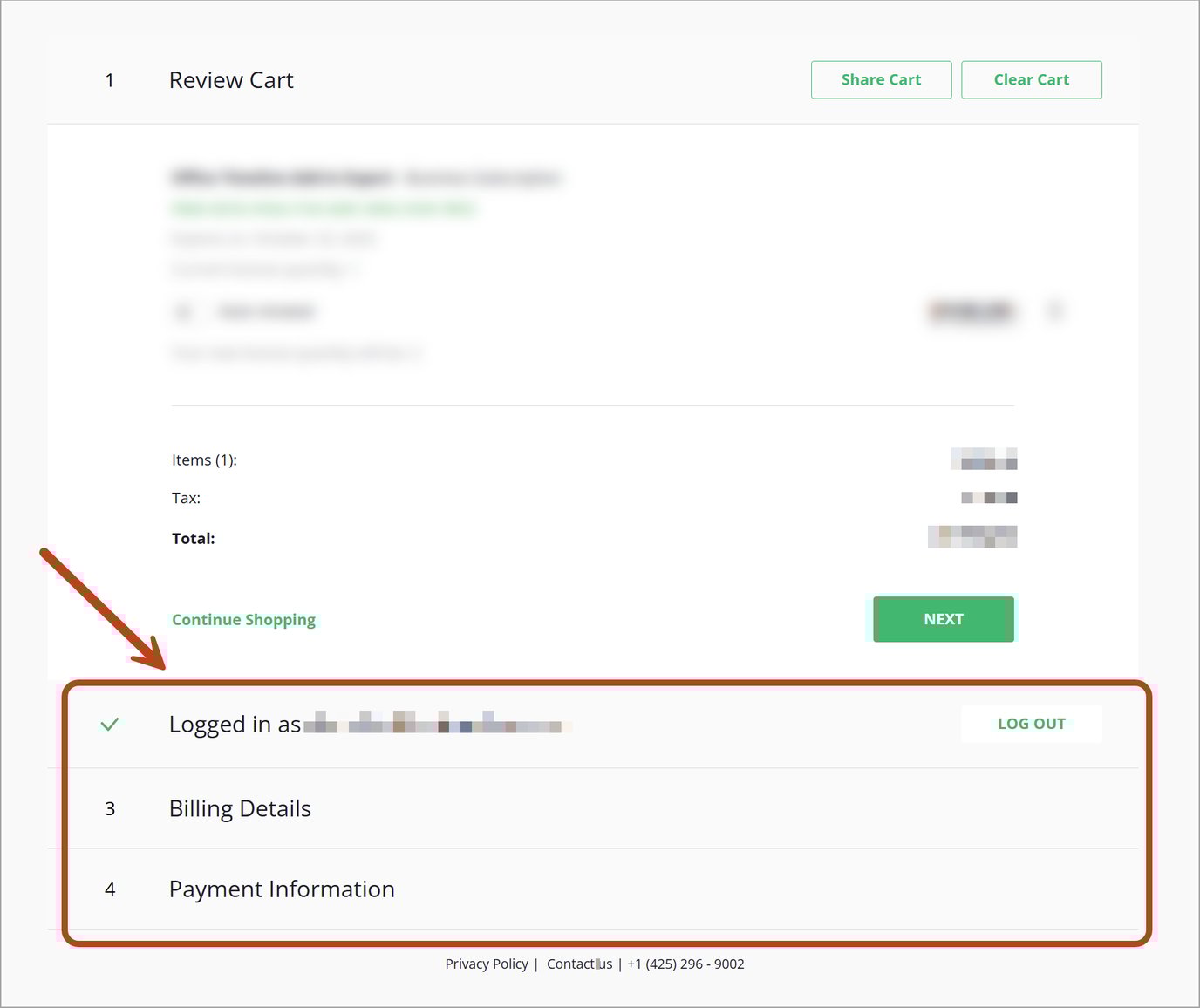The image size is (1200, 1008).
Task: Select the Review Cart step header
Action: (x=231, y=79)
